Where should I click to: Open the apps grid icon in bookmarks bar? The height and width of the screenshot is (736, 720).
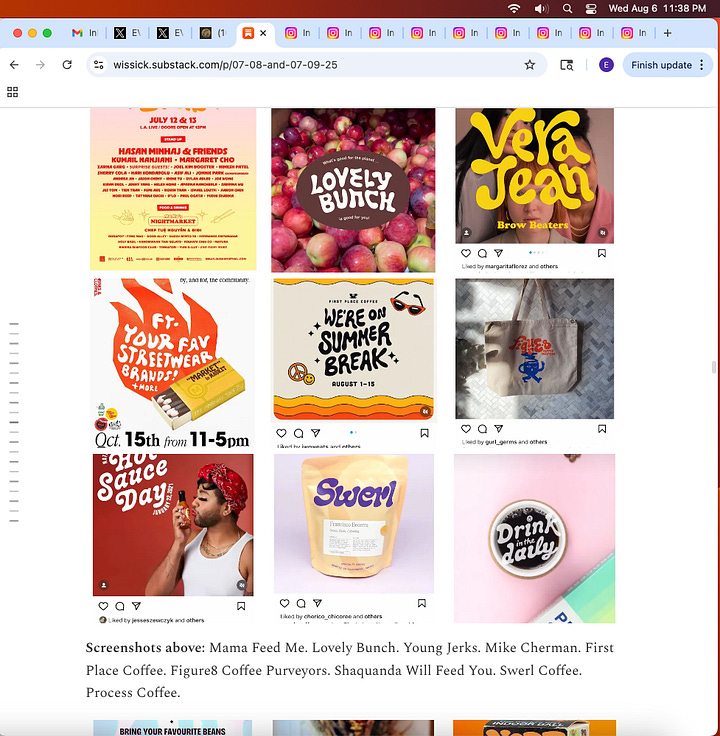tap(13, 92)
